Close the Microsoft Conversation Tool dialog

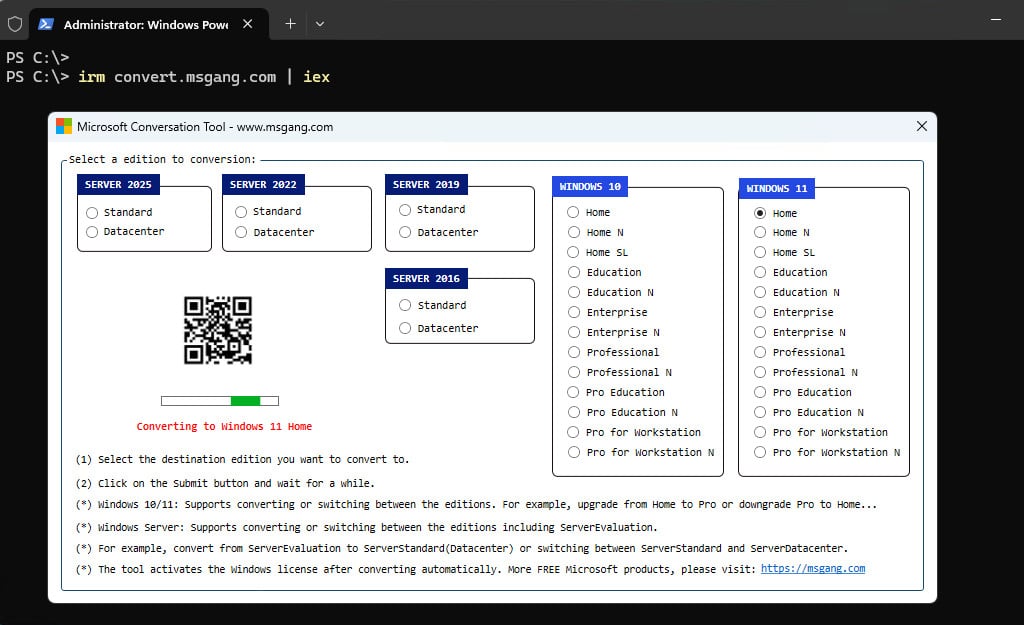tap(921, 126)
